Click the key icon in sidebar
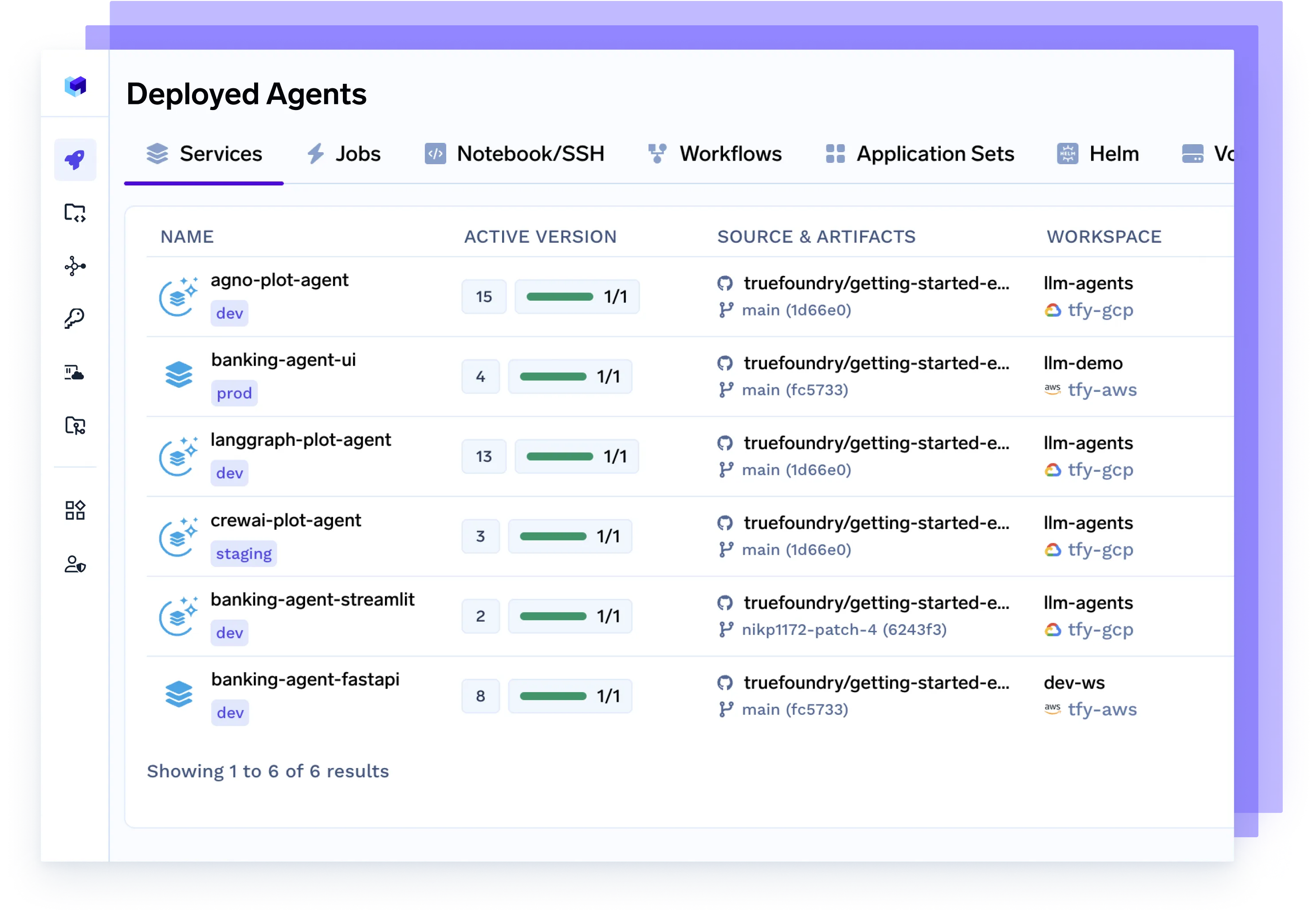The image size is (1316, 918). [x=75, y=318]
